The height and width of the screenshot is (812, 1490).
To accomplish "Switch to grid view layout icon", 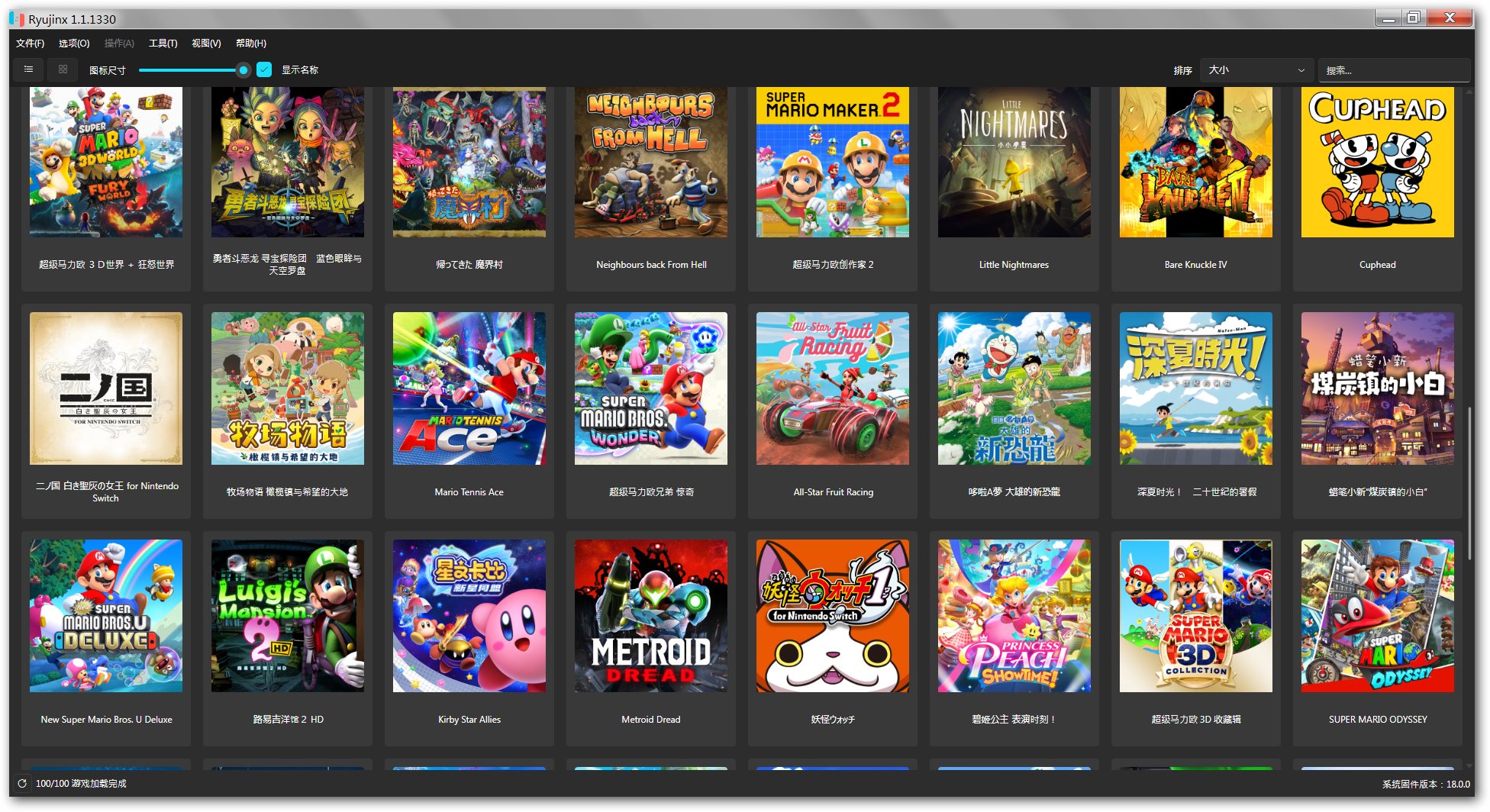I will (63, 69).
